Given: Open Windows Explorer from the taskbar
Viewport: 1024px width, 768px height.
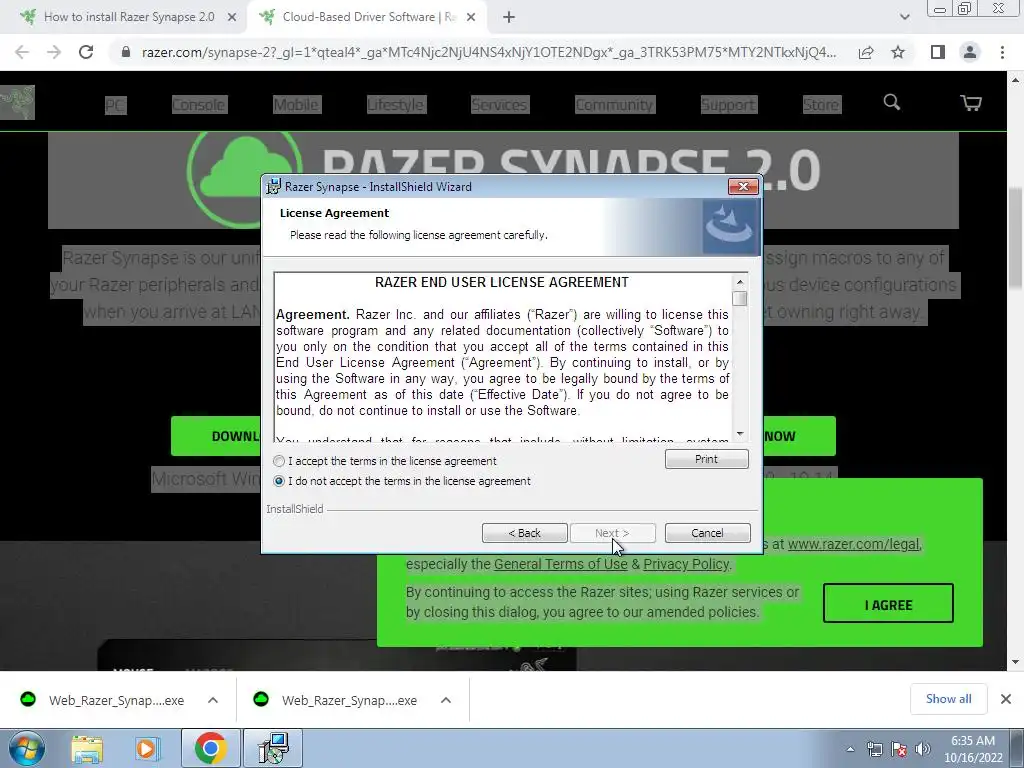Looking at the screenshot, I should [x=87, y=749].
